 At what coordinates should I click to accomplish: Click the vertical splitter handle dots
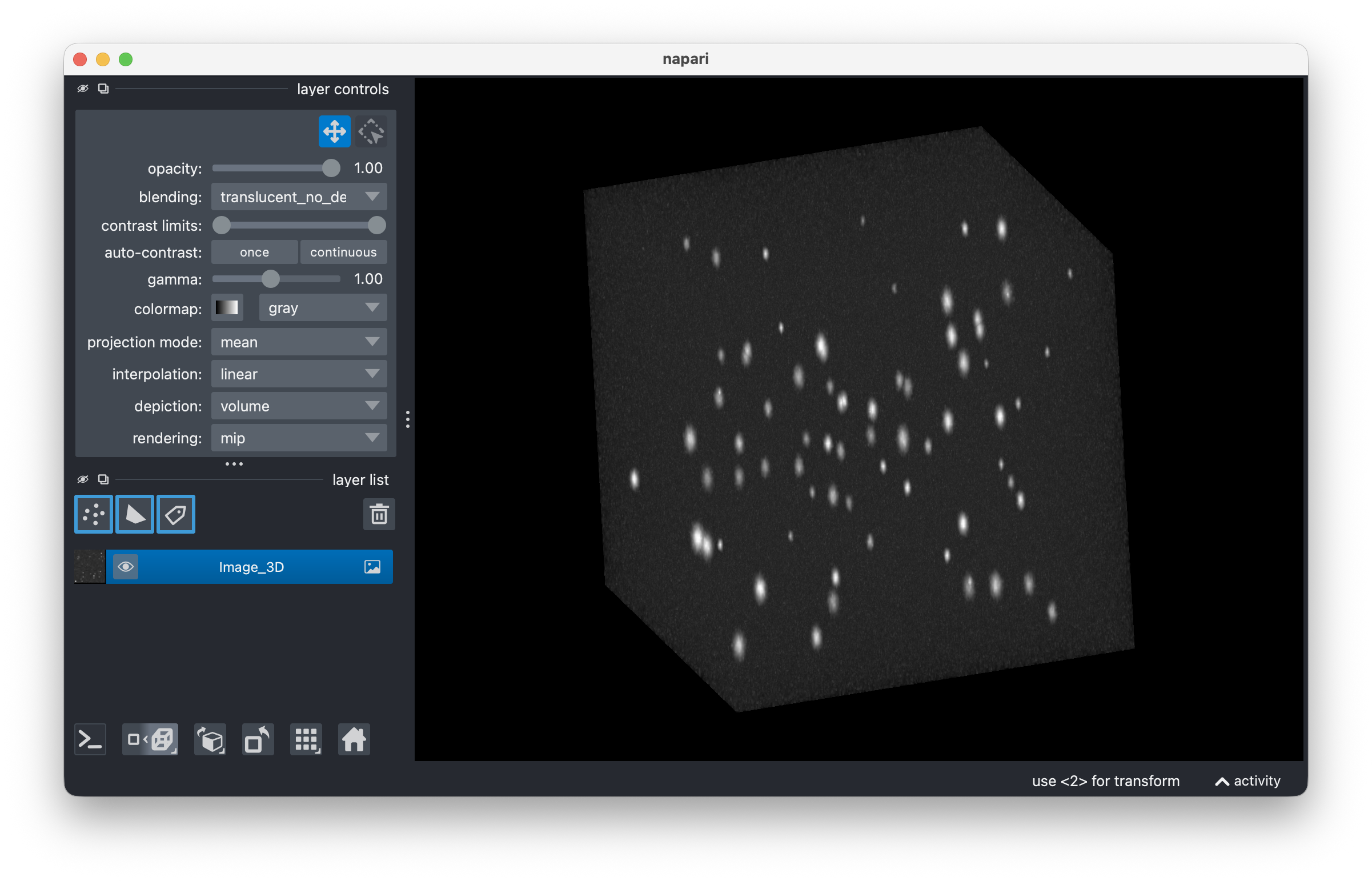(x=408, y=419)
